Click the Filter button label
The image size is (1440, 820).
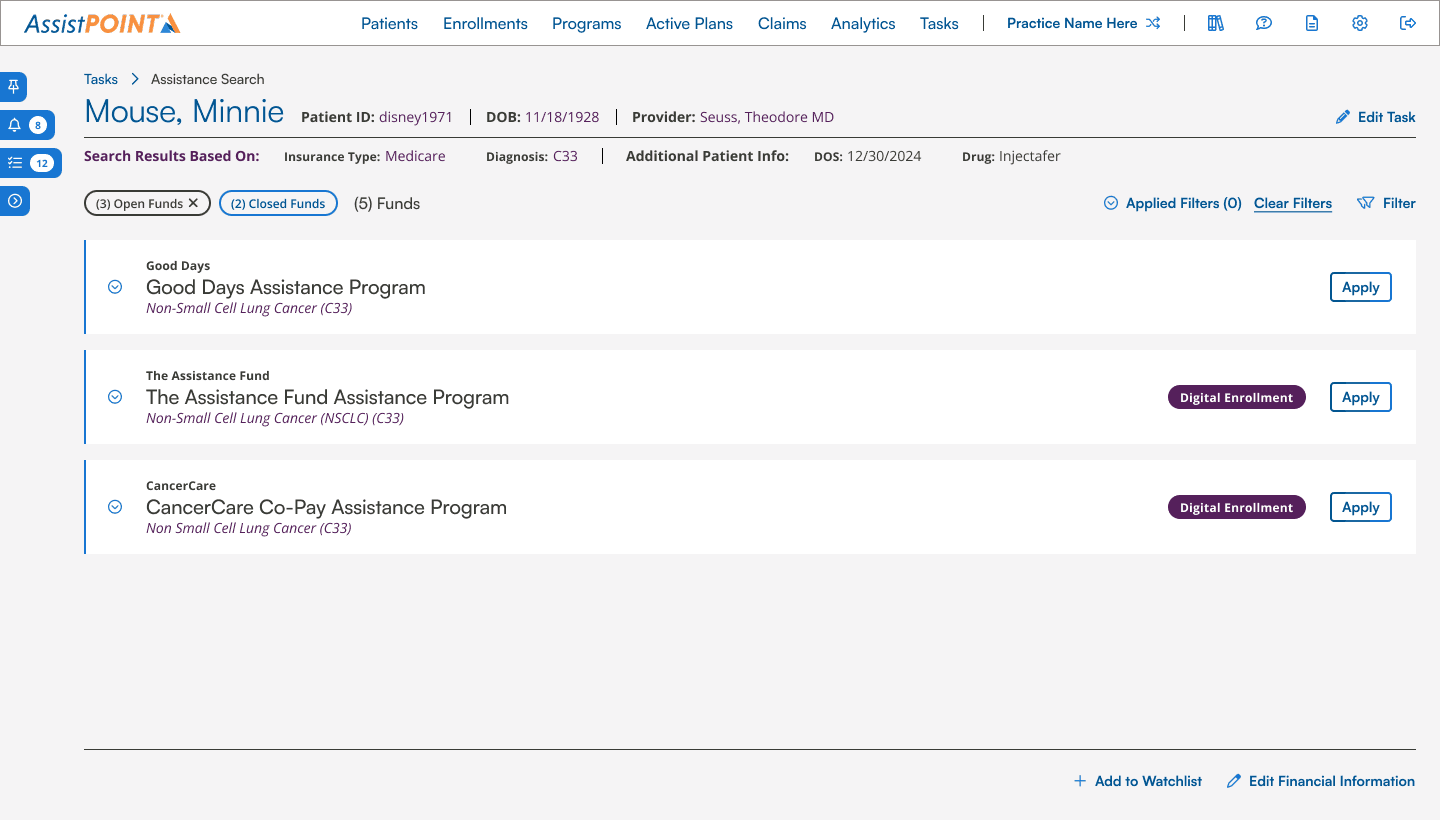1399,203
